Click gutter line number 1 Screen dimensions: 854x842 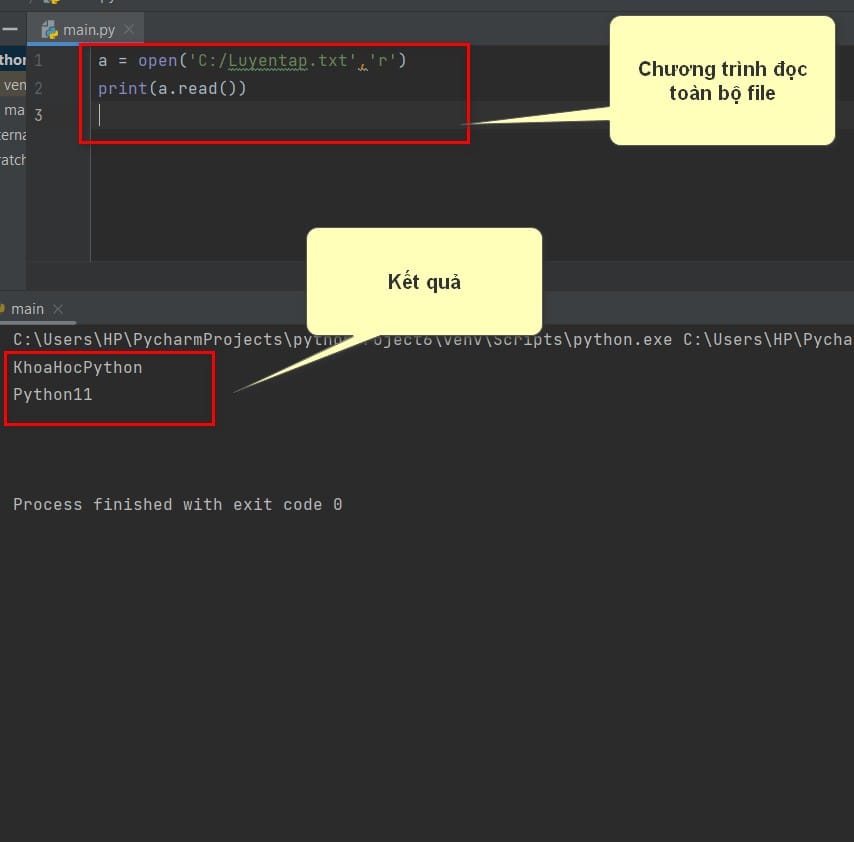38,60
